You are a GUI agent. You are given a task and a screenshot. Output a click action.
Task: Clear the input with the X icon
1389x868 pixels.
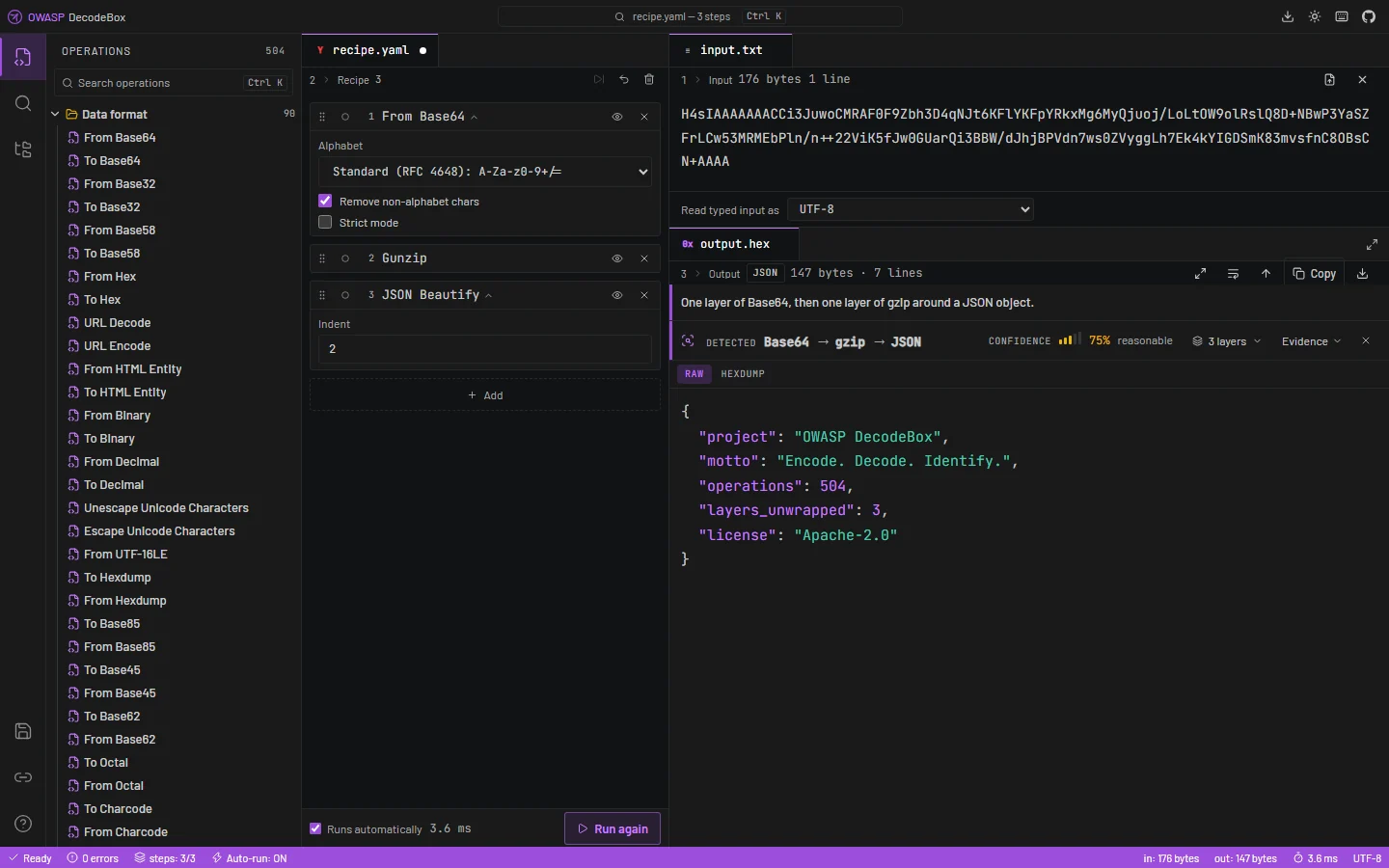click(x=1362, y=79)
